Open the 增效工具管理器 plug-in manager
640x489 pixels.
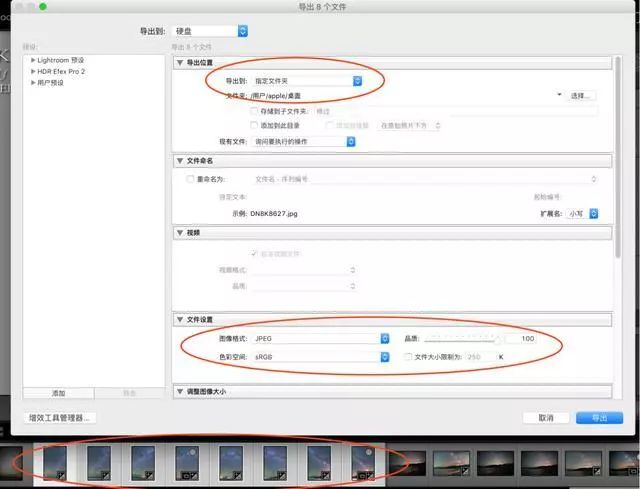(60, 418)
